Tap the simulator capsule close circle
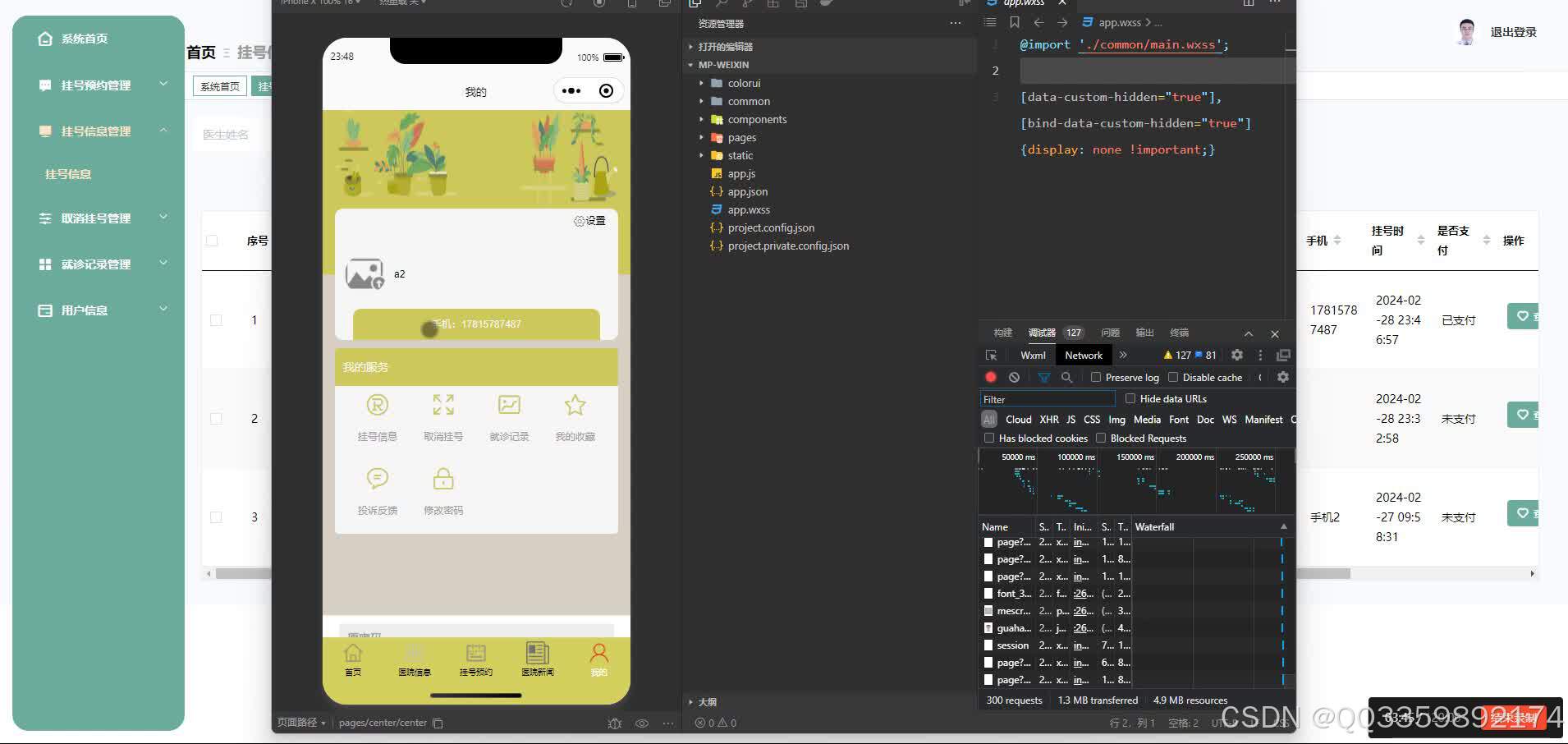1568x744 pixels. tap(606, 91)
